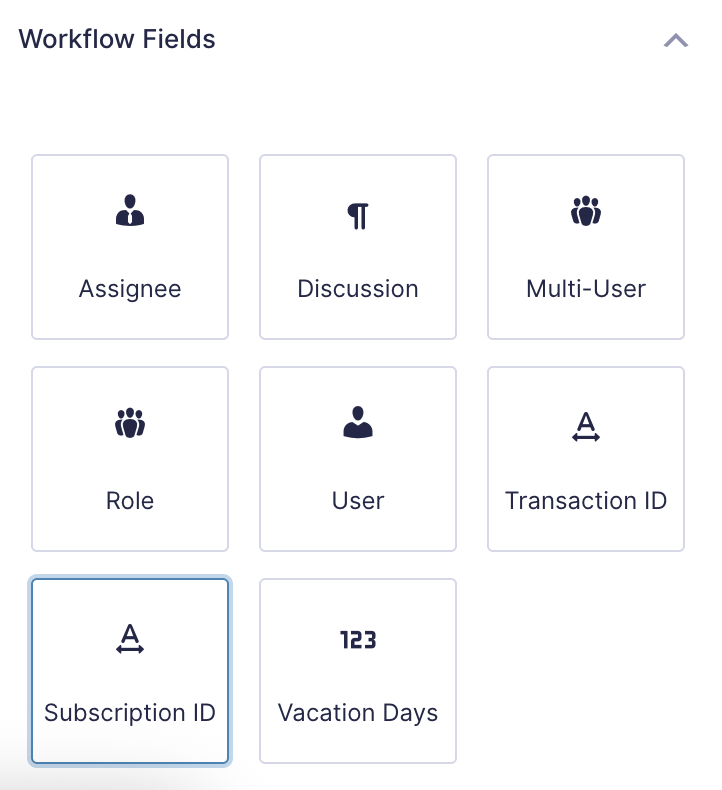Click the Multi-User group icon
The image size is (722, 790).
pyautogui.click(x=586, y=211)
